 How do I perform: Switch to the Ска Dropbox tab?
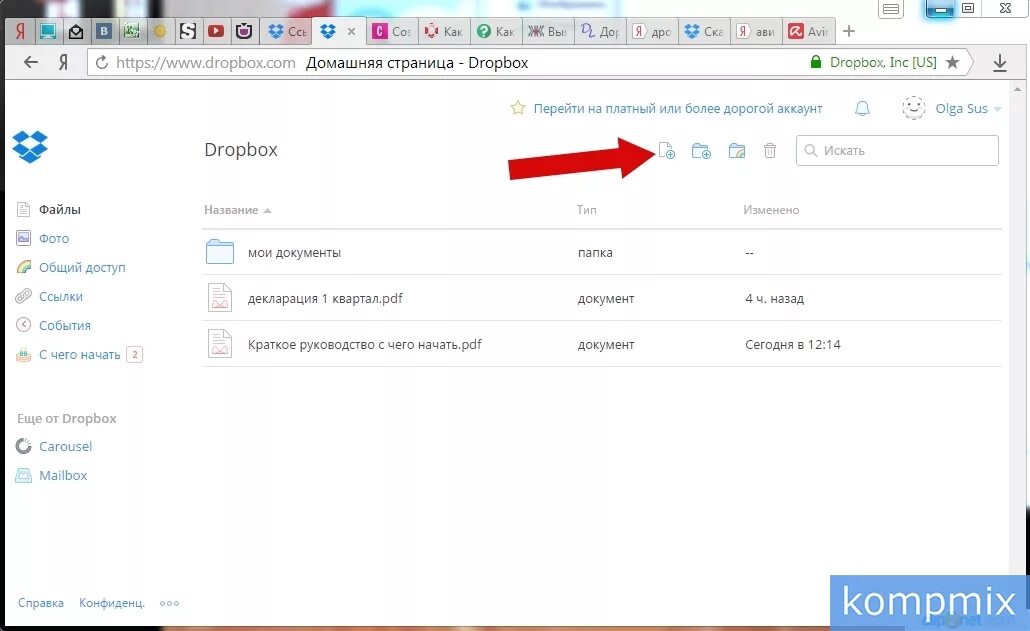704,31
